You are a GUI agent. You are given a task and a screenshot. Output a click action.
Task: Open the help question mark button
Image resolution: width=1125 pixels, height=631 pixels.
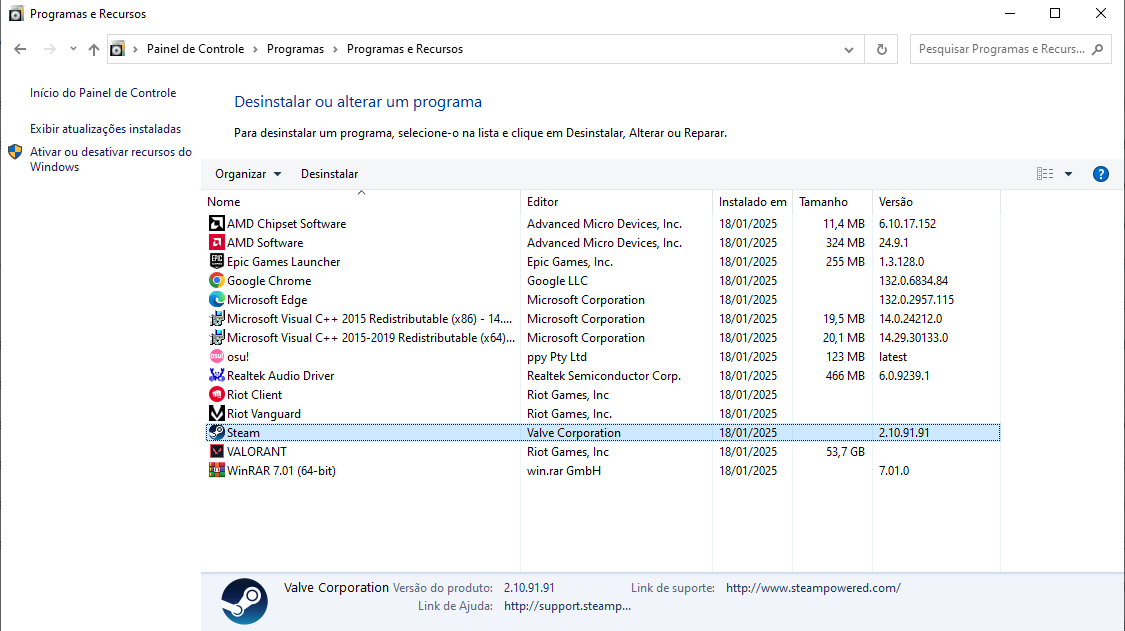tap(1101, 174)
